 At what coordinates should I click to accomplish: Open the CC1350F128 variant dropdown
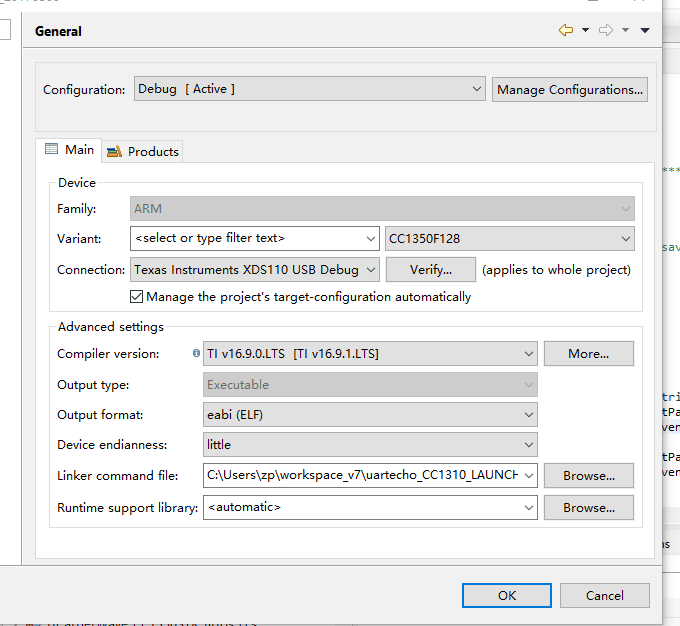coord(510,239)
